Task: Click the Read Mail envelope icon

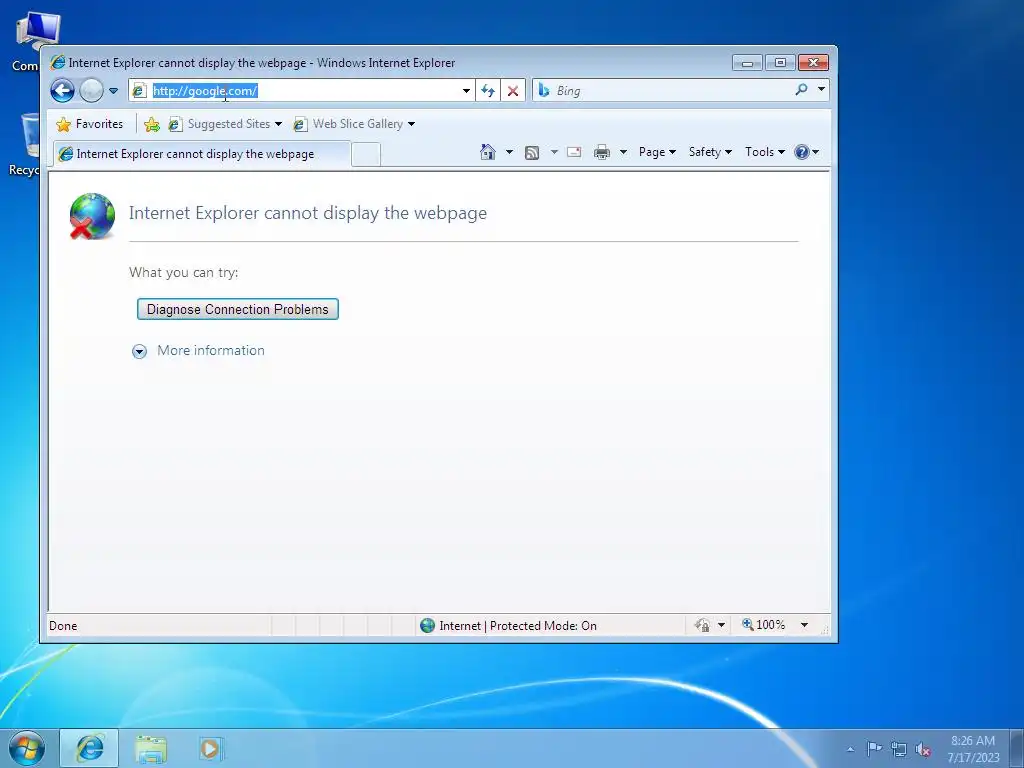Action: coord(574,152)
